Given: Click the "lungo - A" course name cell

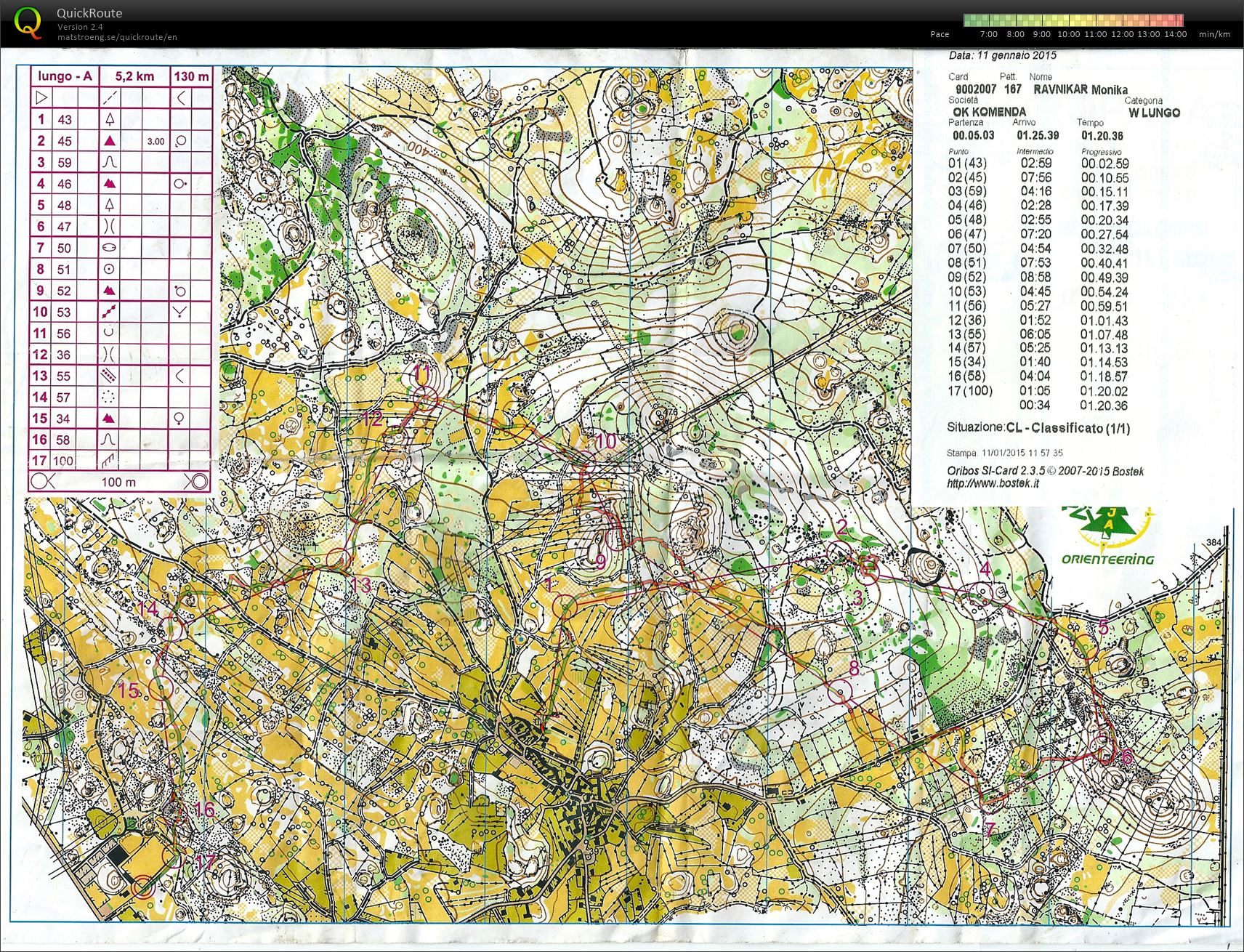Looking at the screenshot, I should tap(65, 76).
